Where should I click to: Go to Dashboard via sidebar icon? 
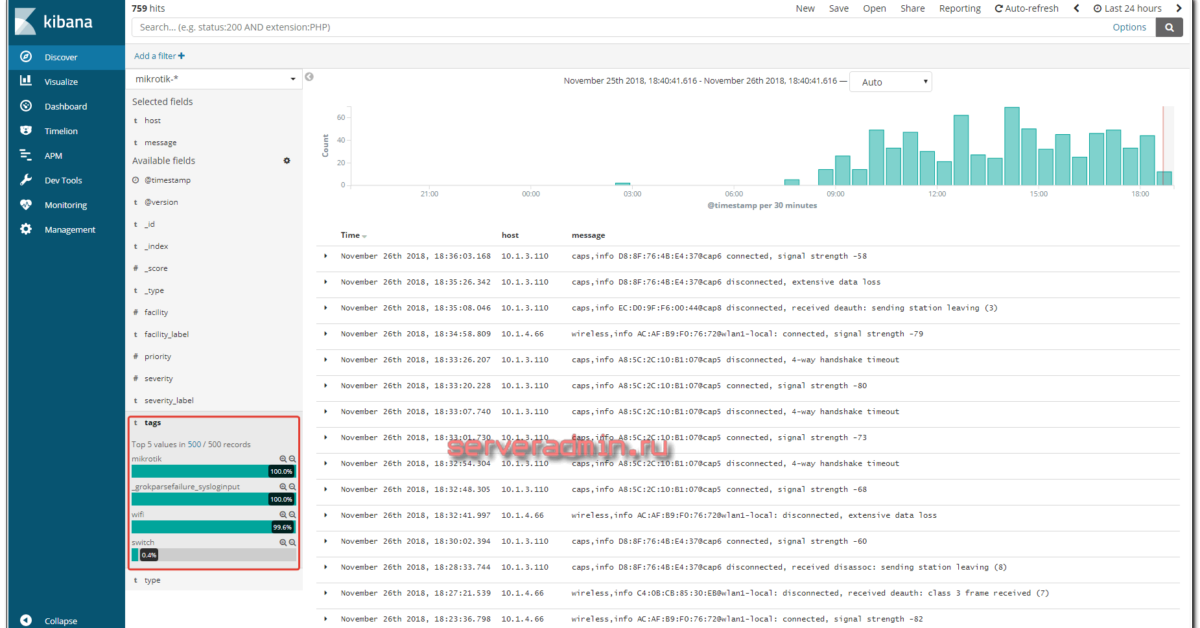(x=26, y=106)
